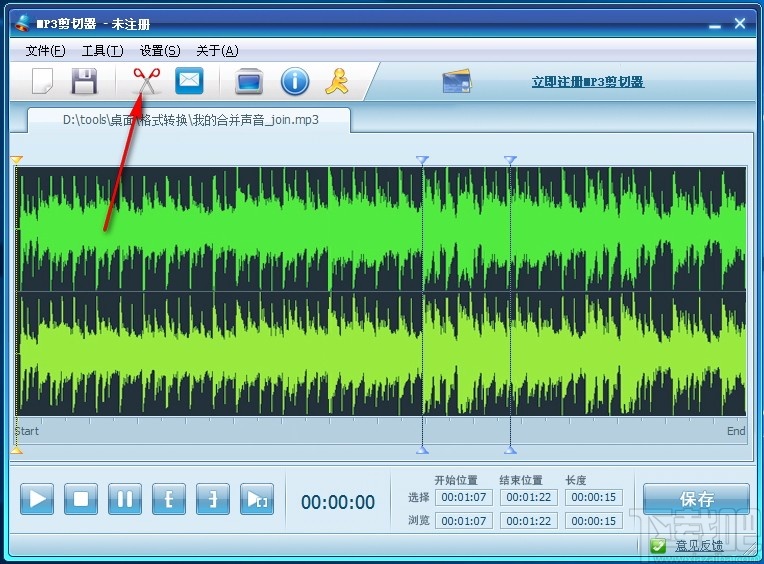Screen dimensions: 764x564
Task: Click the End label on the timeline
Action: (736, 431)
